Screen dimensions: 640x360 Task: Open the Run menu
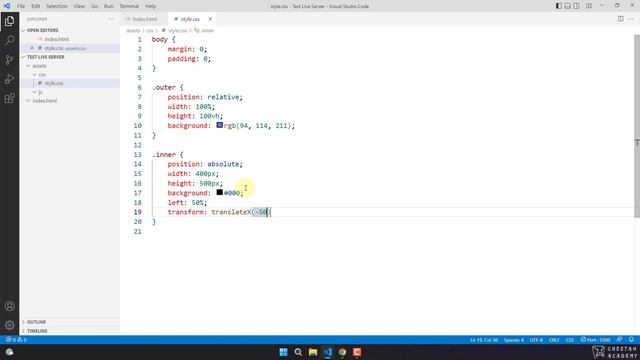(x=109, y=6)
